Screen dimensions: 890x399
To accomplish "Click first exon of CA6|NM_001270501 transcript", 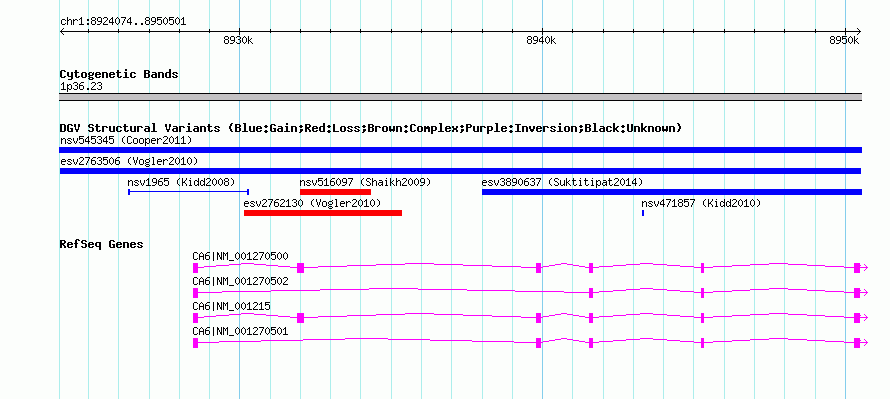I will click(195, 343).
